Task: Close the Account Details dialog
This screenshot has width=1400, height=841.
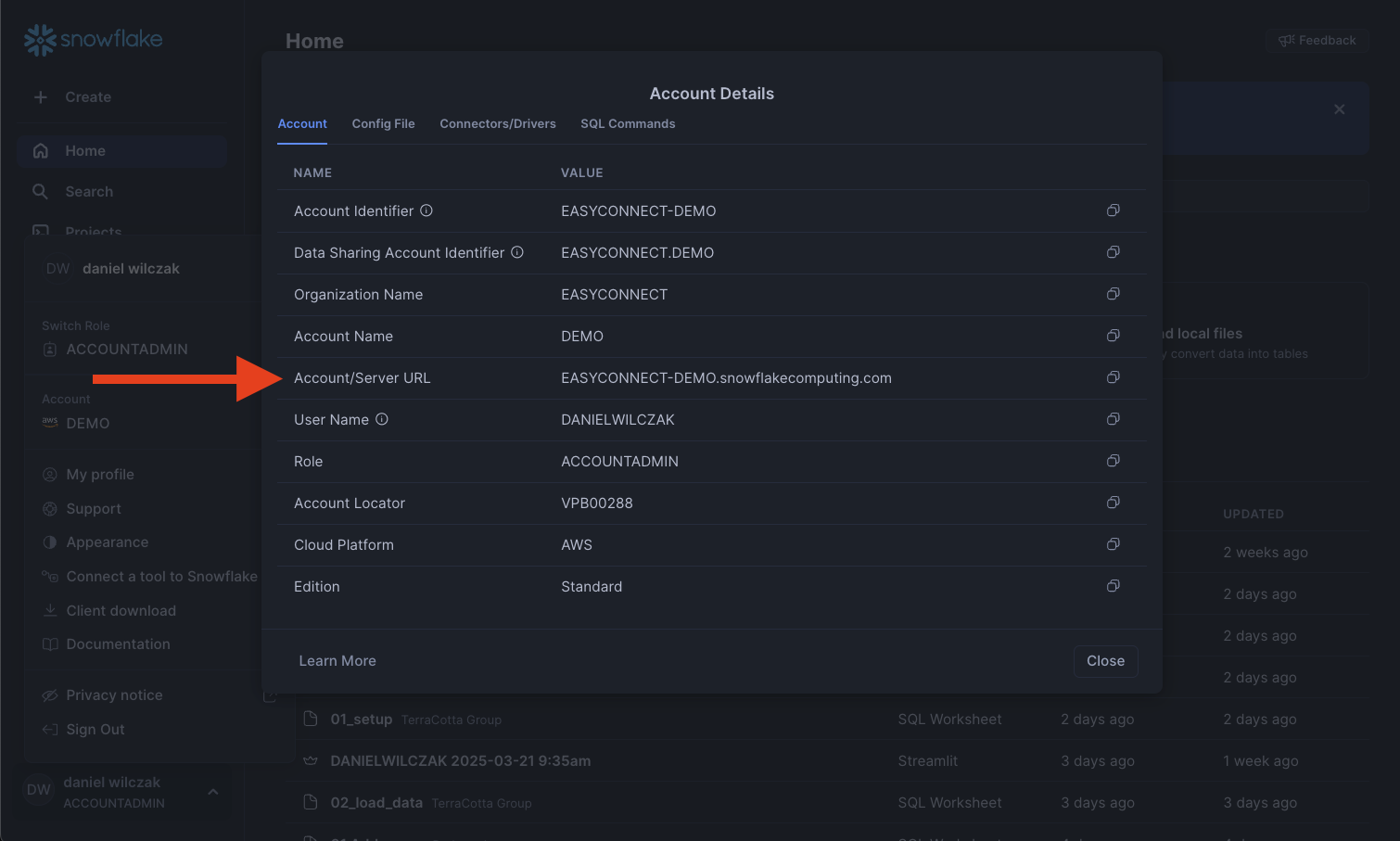Action: (x=1105, y=661)
